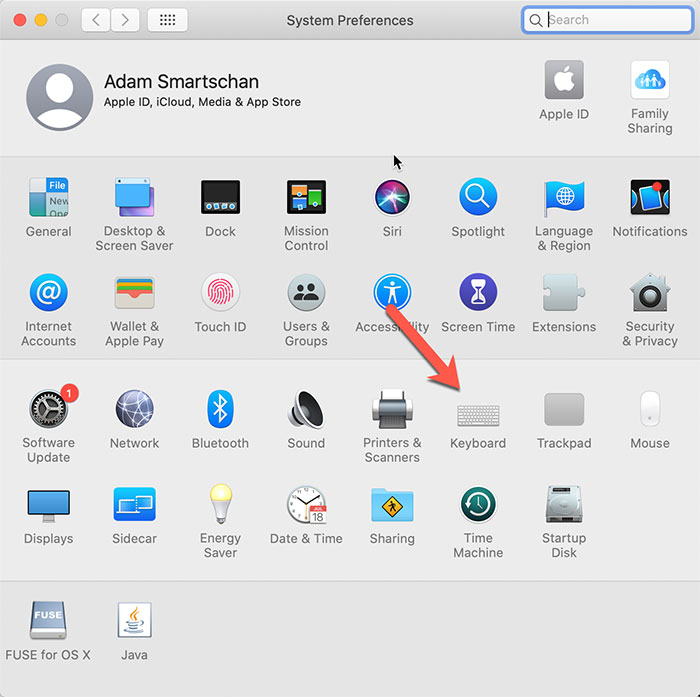Open Mission Control preferences
Viewport: 700px width, 697px height.
pyautogui.click(x=306, y=197)
